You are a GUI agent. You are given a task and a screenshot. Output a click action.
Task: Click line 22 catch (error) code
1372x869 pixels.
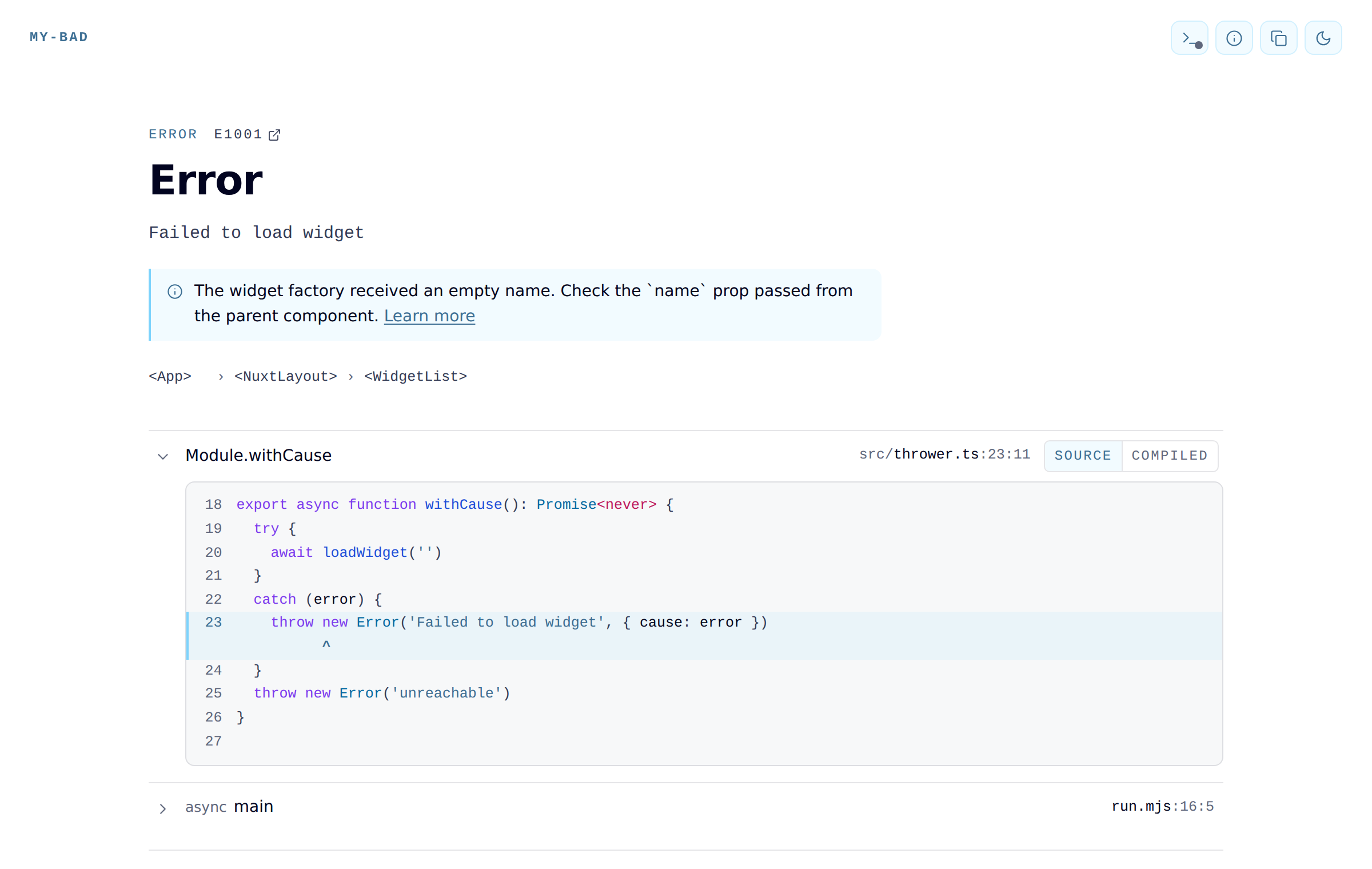pos(318,600)
